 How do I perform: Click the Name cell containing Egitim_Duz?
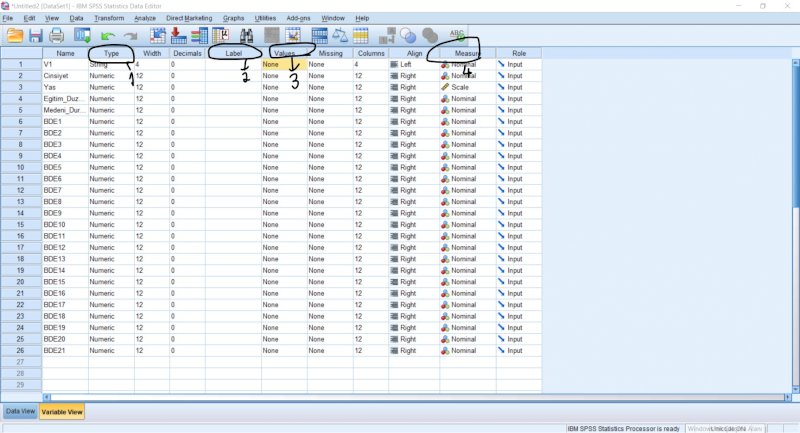pyautogui.click(x=64, y=98)
